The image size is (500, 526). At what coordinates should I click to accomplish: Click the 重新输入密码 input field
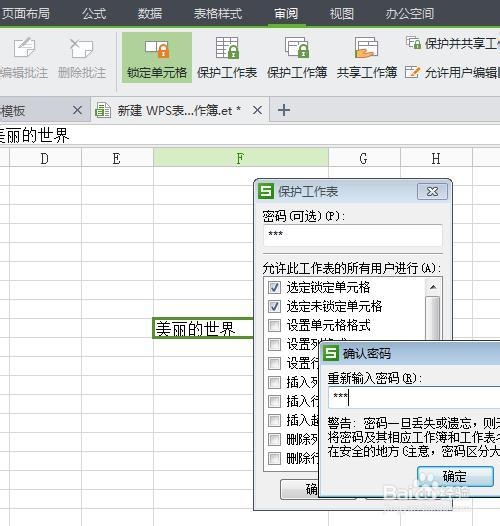[x=414, y=398]
